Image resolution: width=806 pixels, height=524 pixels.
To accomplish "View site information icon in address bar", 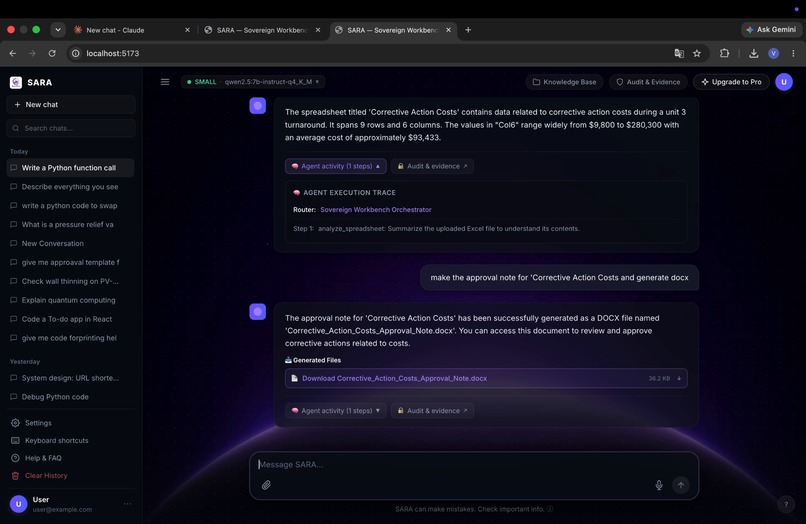I will click(76, 53).
